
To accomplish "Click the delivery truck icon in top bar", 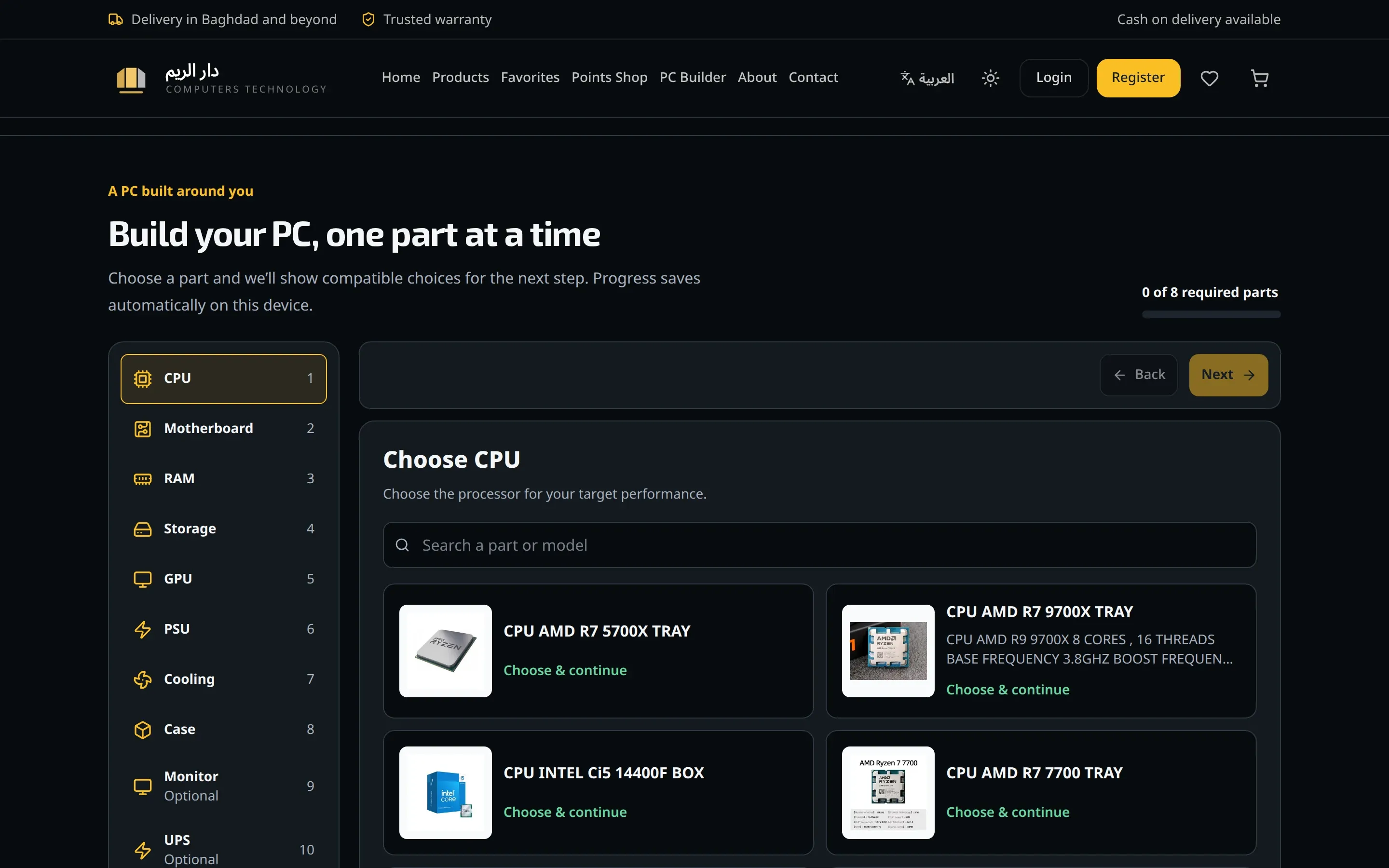I will click(x=115, y=19).
